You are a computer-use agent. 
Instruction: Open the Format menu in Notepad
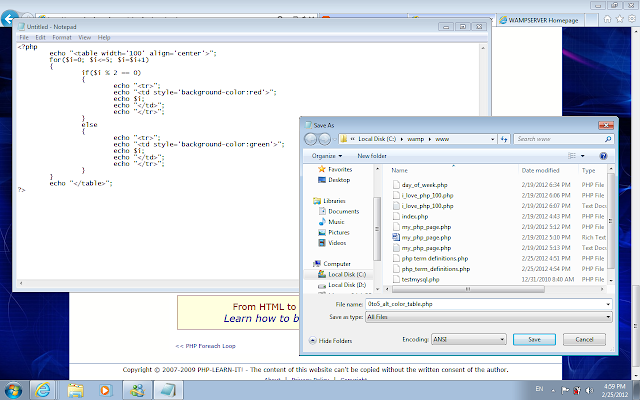(x=62, y=38)
